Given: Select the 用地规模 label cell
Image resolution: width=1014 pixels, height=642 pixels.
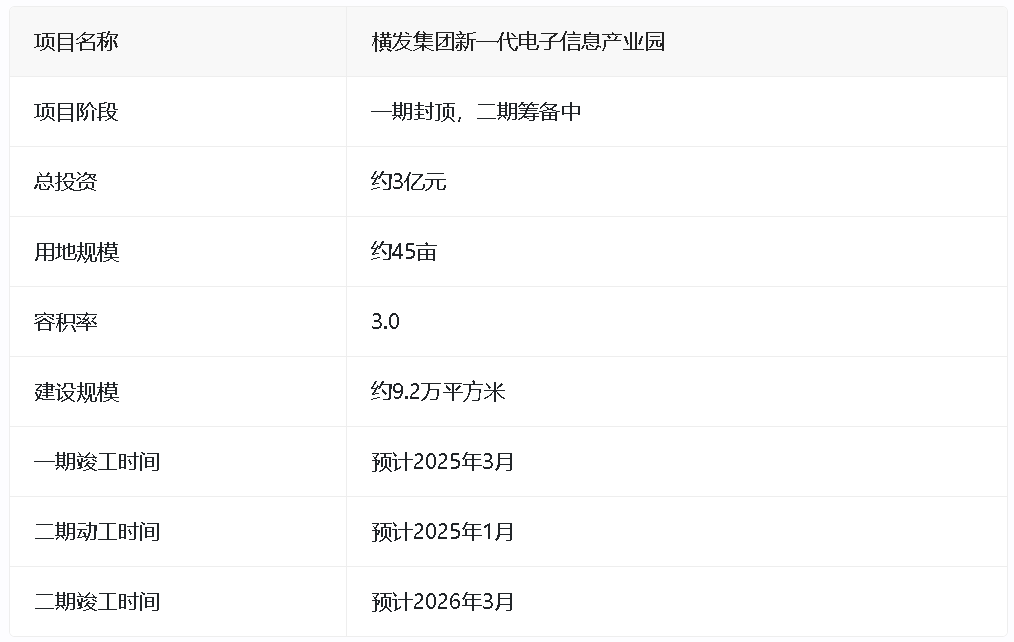Looking at the screenshot, I should (x=76, y=252).
